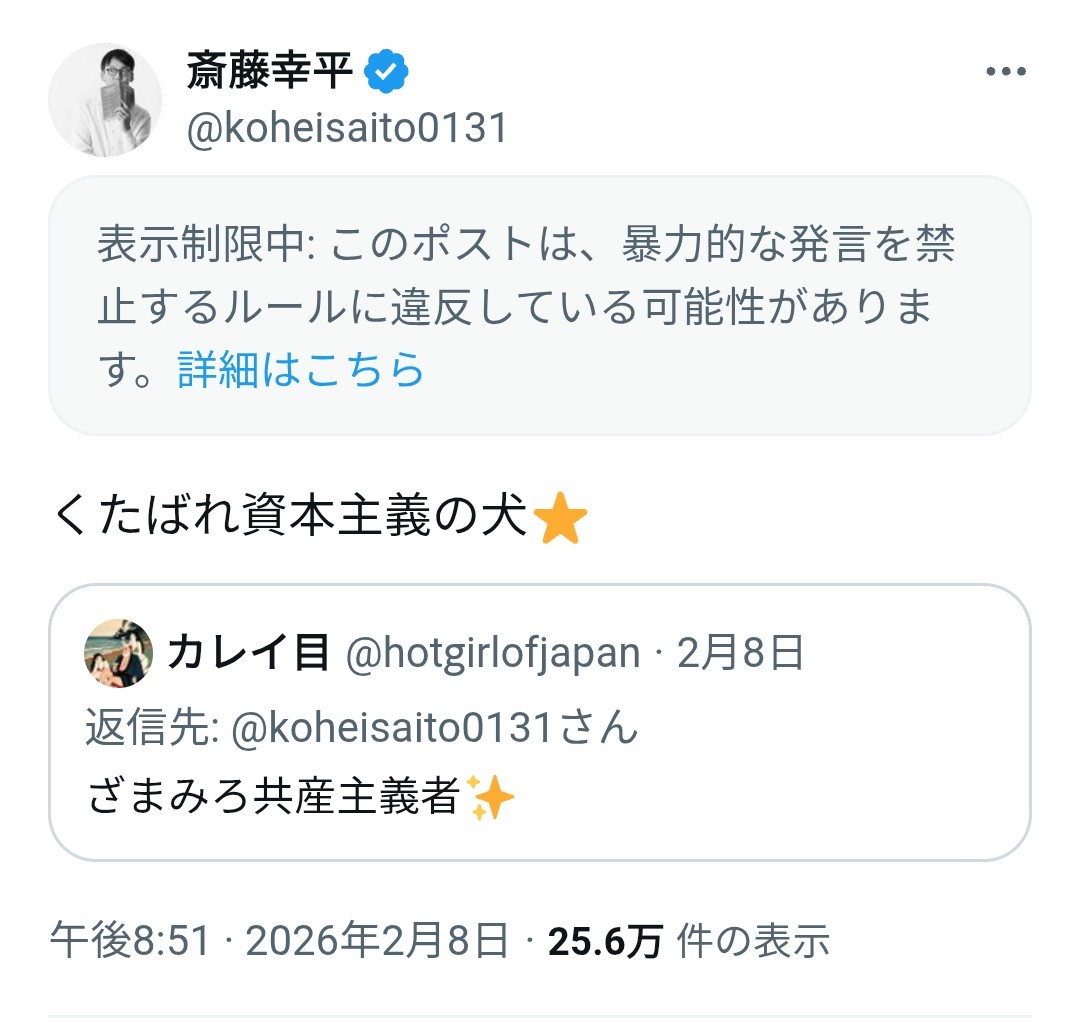The width and height of the screenshot is (1080, 1023).
Task: Open the quoted post ざまみろ共産主義者
Action: coord(273,798)
